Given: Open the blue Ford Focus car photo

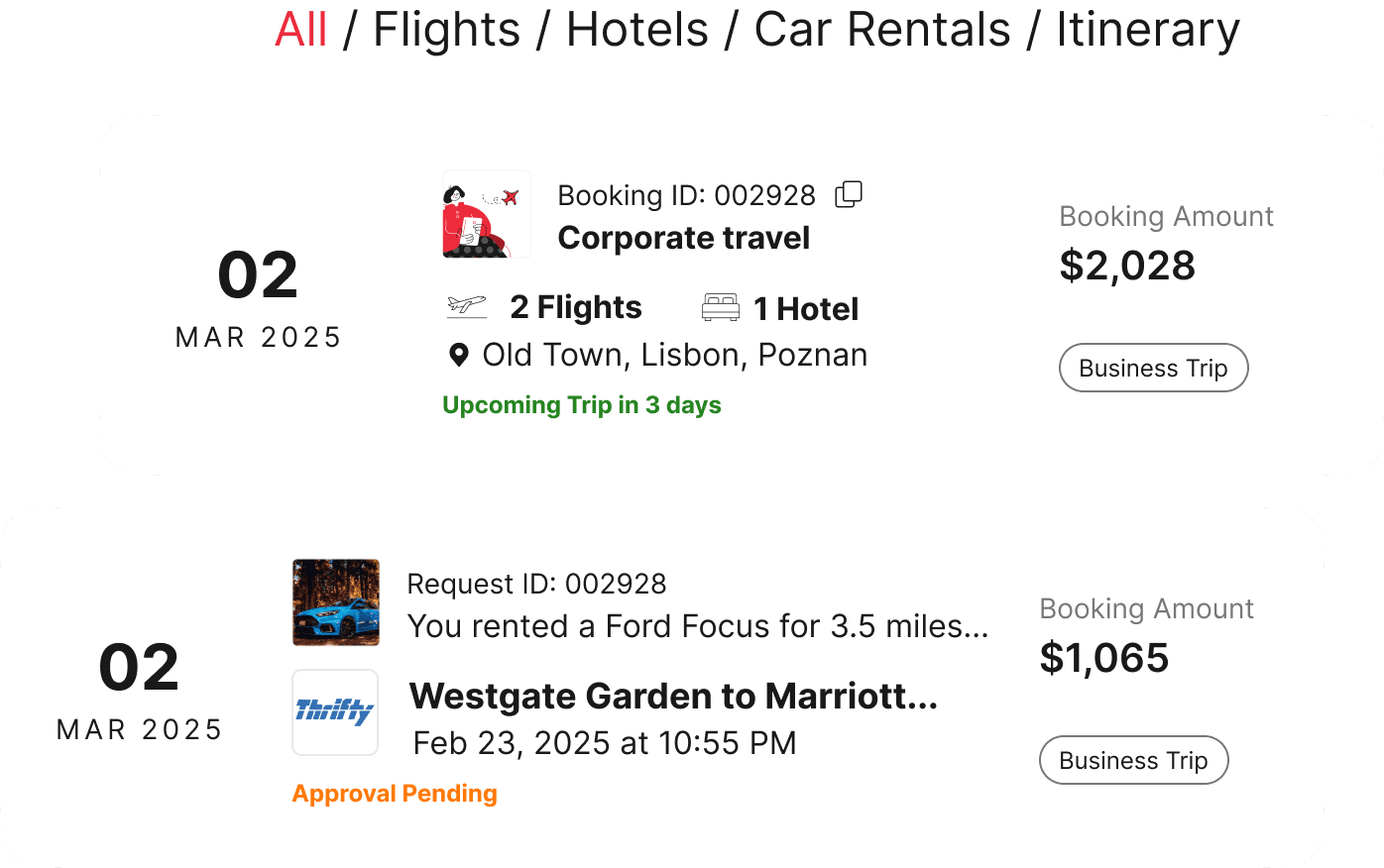Looking at the screenshot, I should coord(336,602).
